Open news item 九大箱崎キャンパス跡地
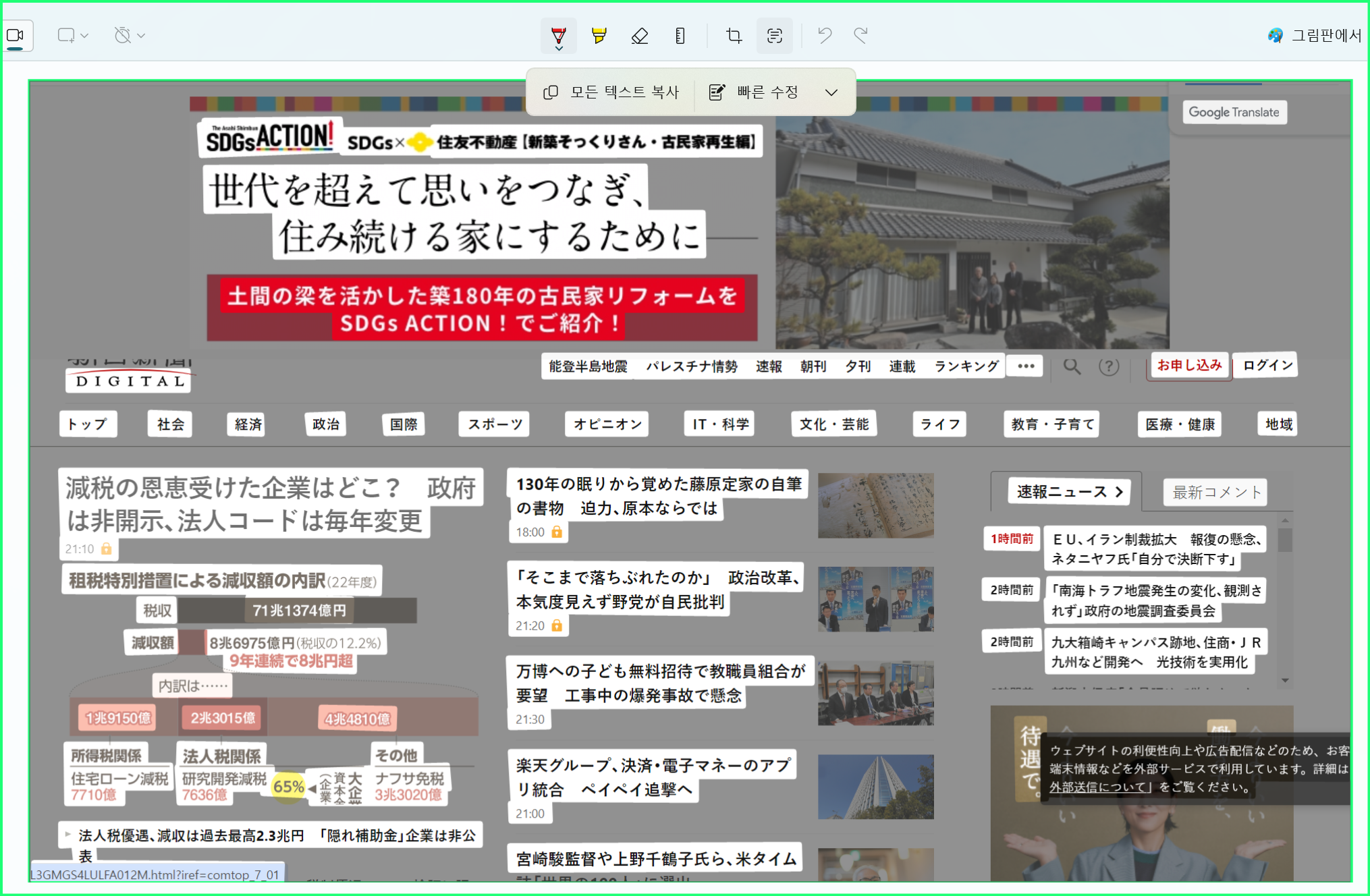 coord(1155,652)
